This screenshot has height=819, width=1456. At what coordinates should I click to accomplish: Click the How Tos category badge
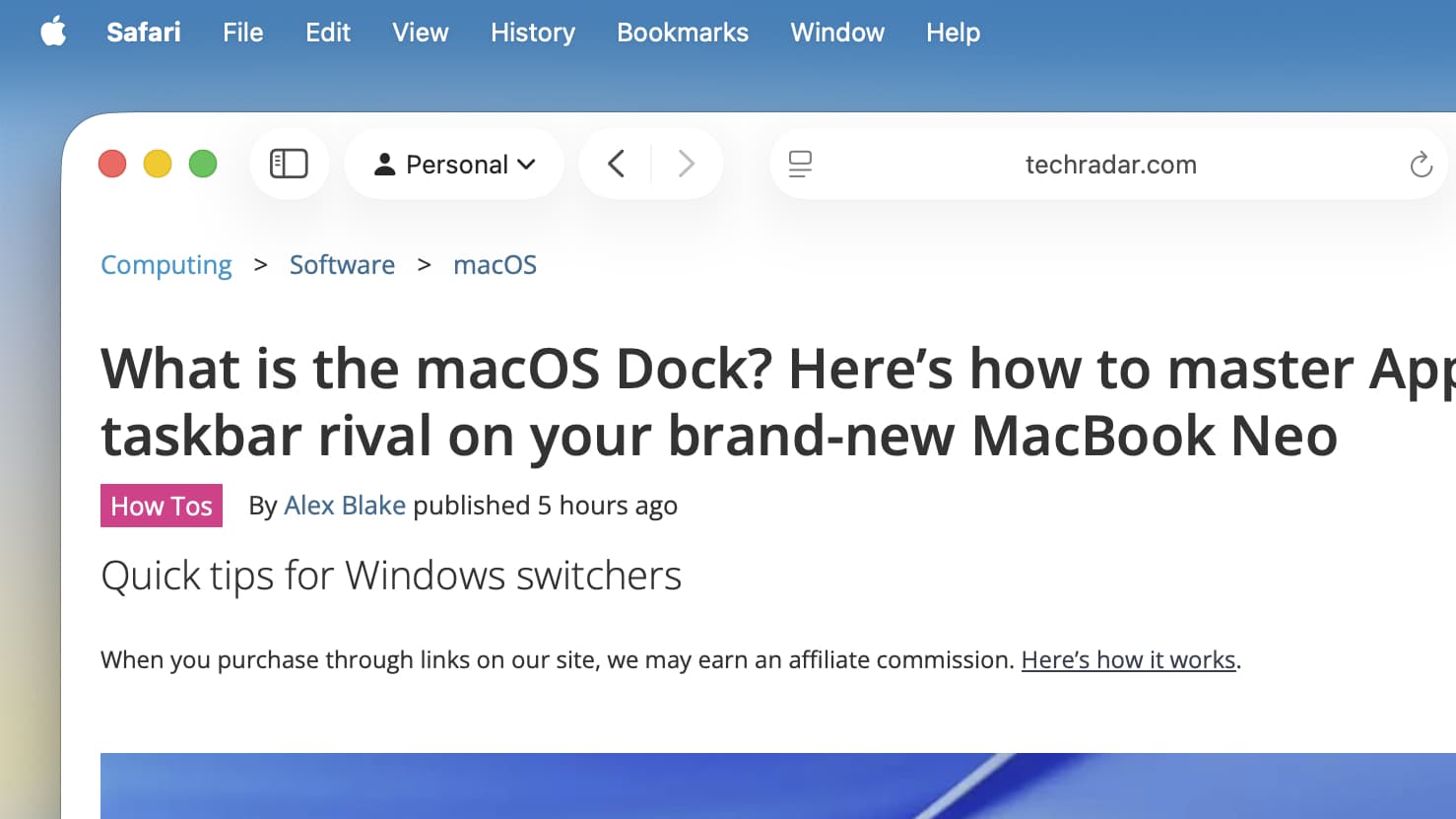[161, 506]
